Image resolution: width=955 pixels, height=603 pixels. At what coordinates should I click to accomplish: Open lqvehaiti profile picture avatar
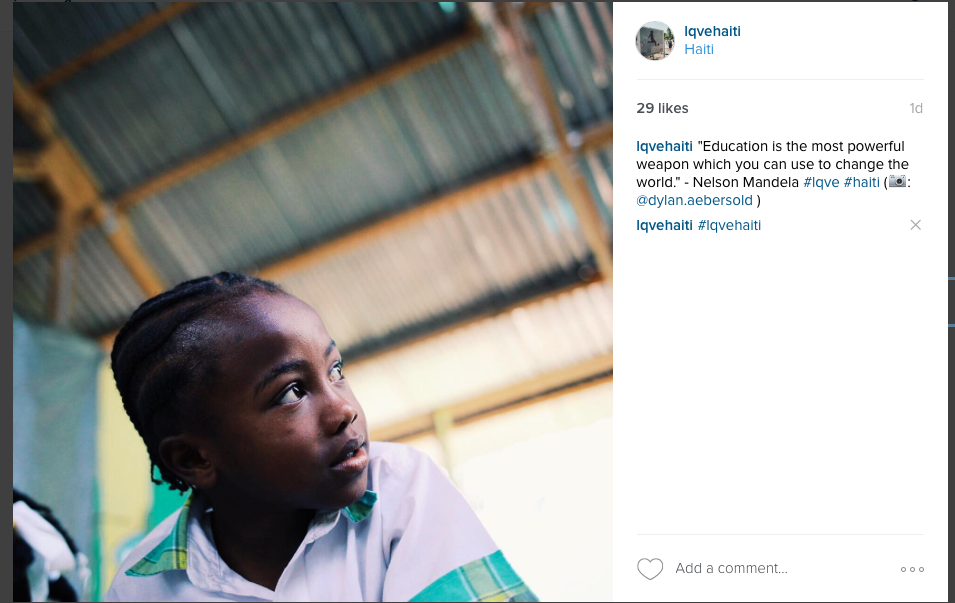click(655, 41)
